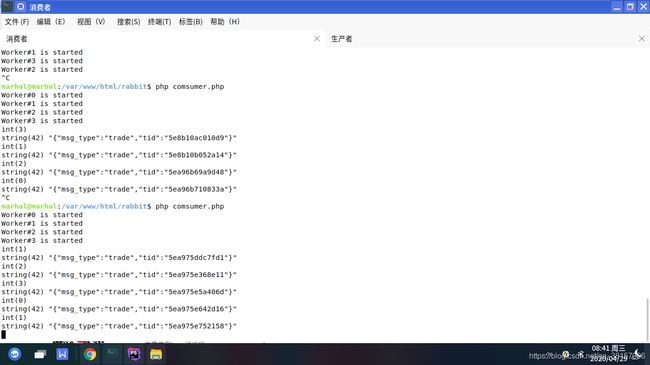This screenshot has width=650, height=365.
Task: Open the 视图(V) menu
Action: [x=91, y=22]
